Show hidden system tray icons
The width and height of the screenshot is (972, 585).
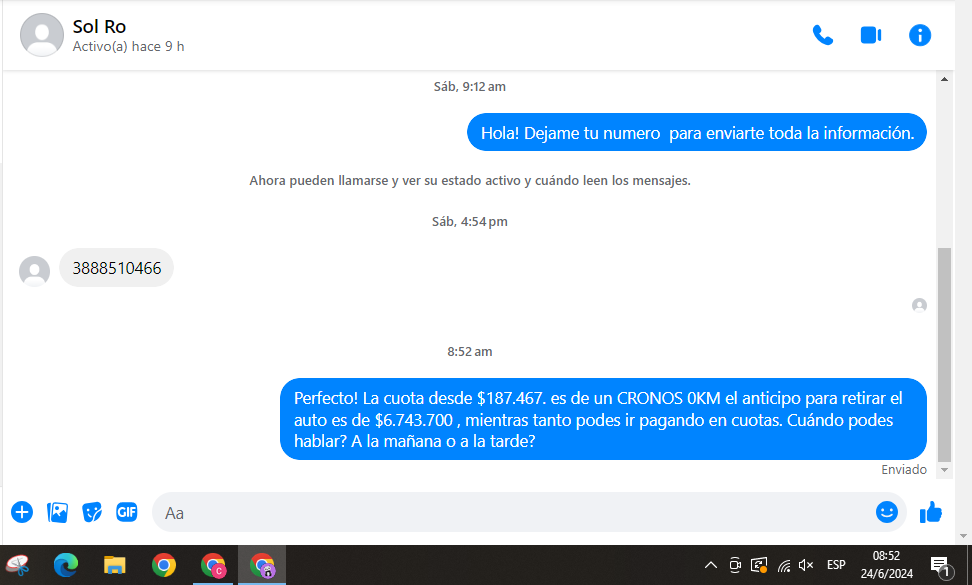pyautogui.click(x=711, y=565)
